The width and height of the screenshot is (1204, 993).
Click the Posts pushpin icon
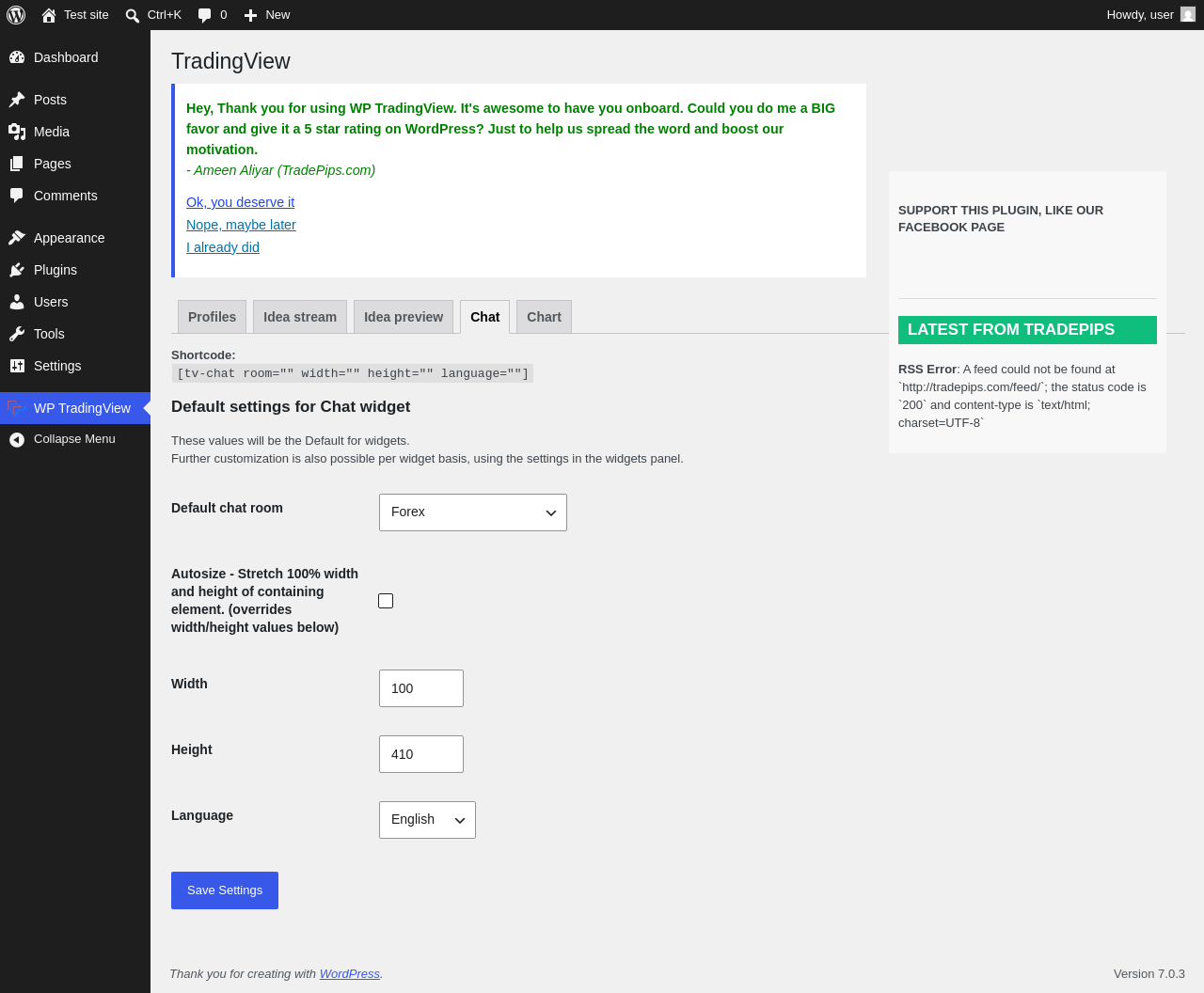[17, 100]
